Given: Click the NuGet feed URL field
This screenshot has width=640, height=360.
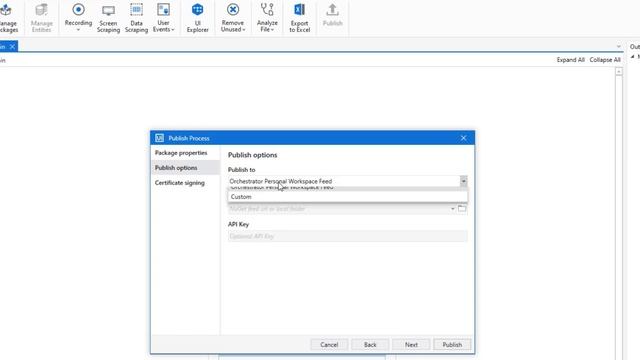Looking at the screenshot, I should tap(339, 209).
